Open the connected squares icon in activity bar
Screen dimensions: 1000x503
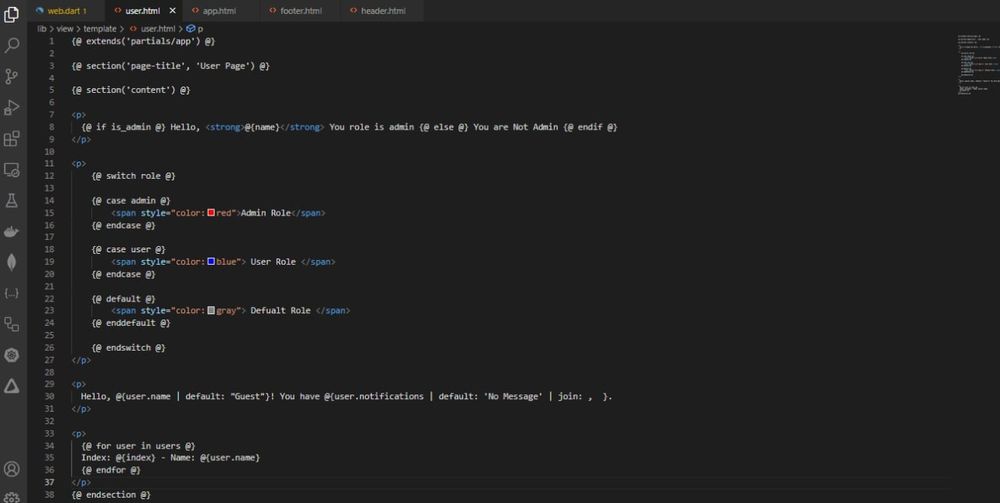11,324
